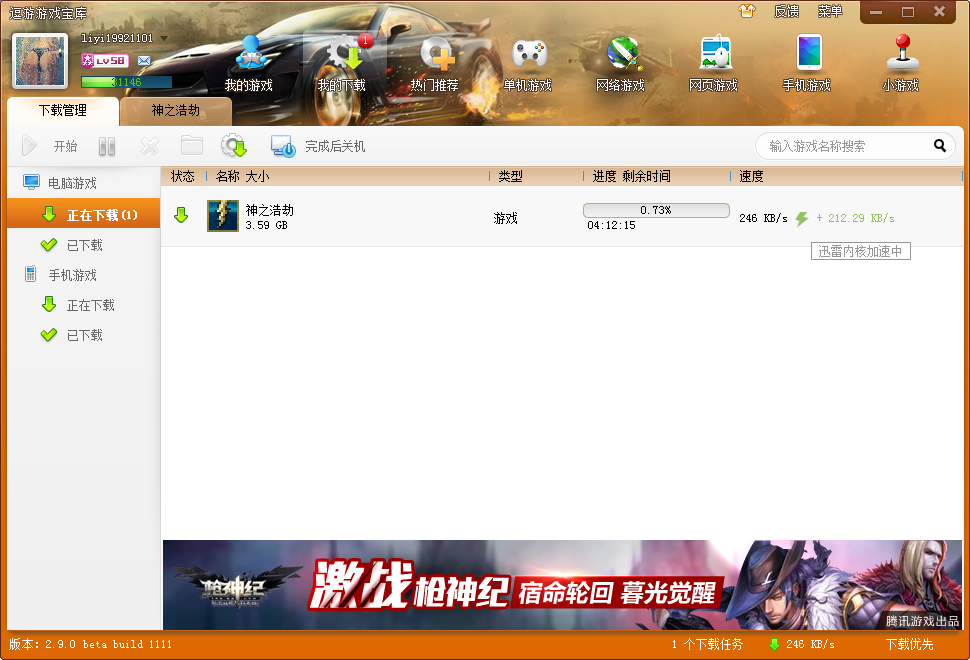Select 已下载 under sidebar 手机游戏
The width and height of the screenshot is (970, 660).
(84, 335)
